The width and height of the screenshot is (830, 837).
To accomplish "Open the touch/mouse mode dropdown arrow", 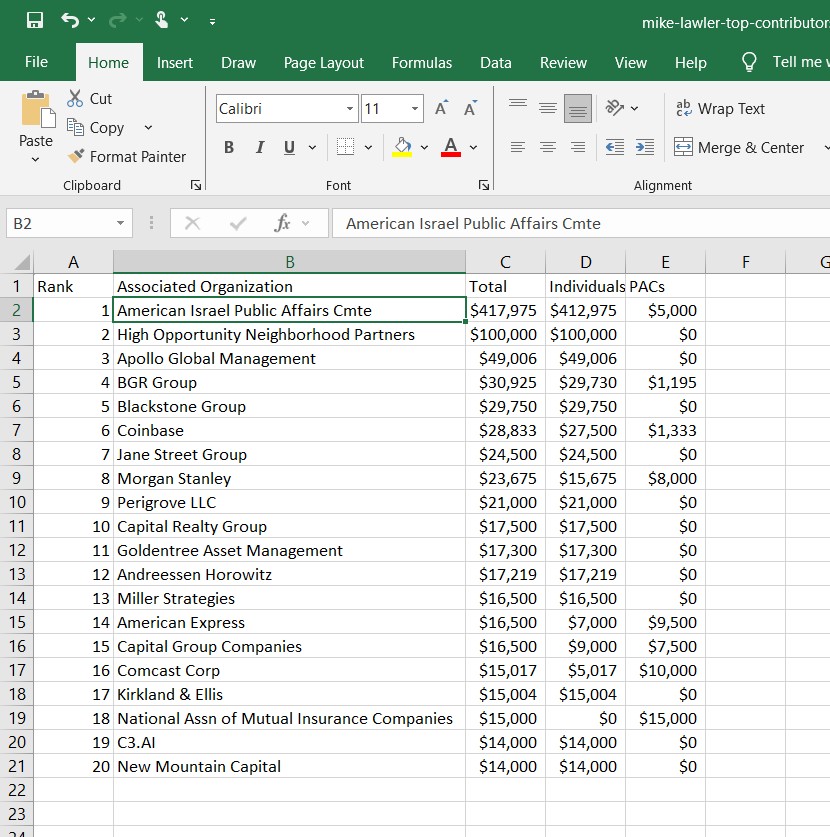I will (184, 20).
